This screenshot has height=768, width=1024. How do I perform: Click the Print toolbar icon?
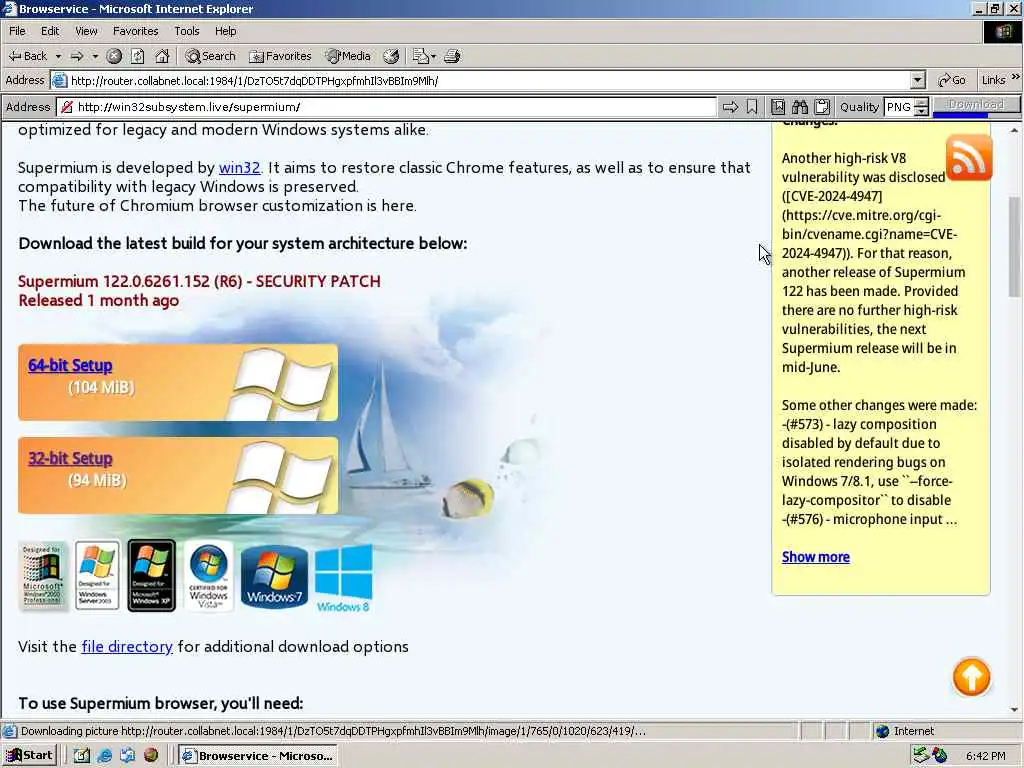[452, 56]
